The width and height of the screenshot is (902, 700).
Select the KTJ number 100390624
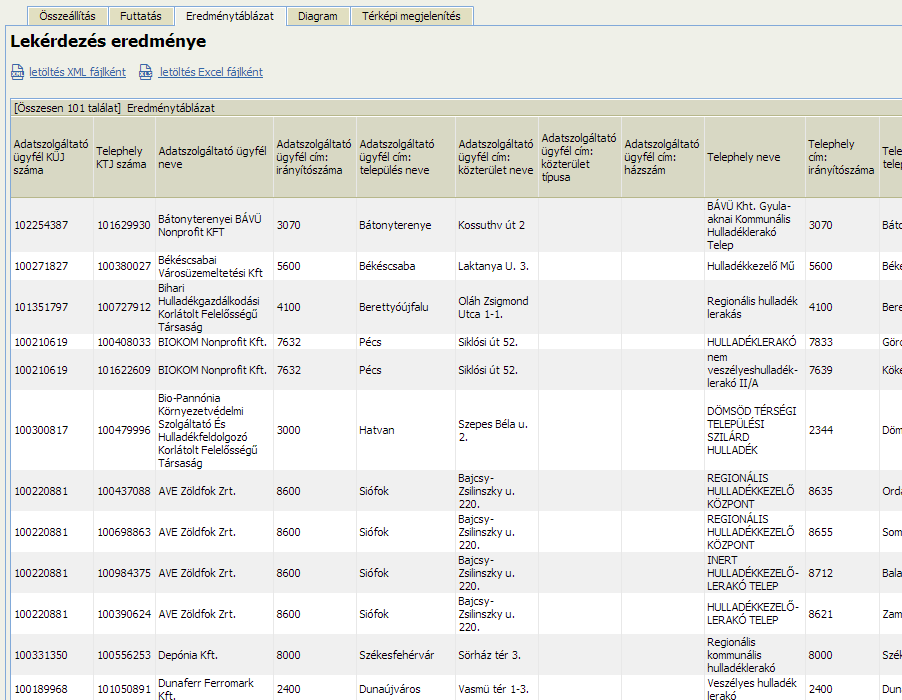tap(124, 614)
